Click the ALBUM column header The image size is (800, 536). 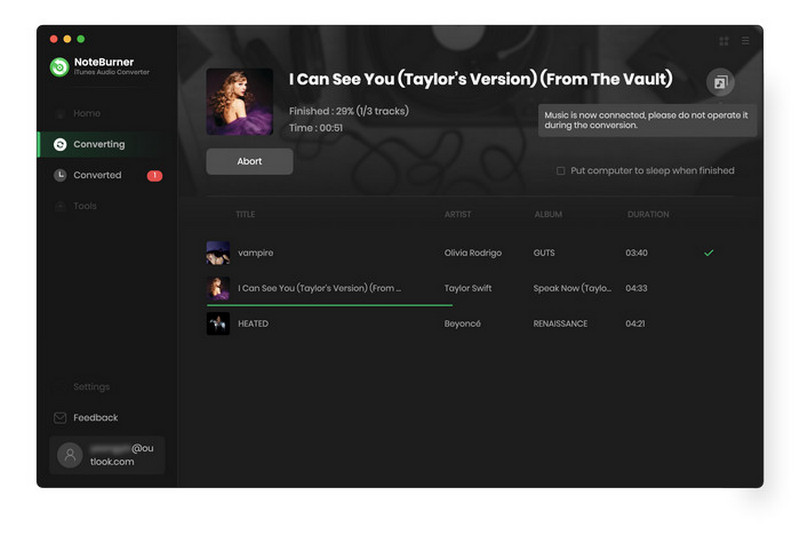tap(548, 214)
